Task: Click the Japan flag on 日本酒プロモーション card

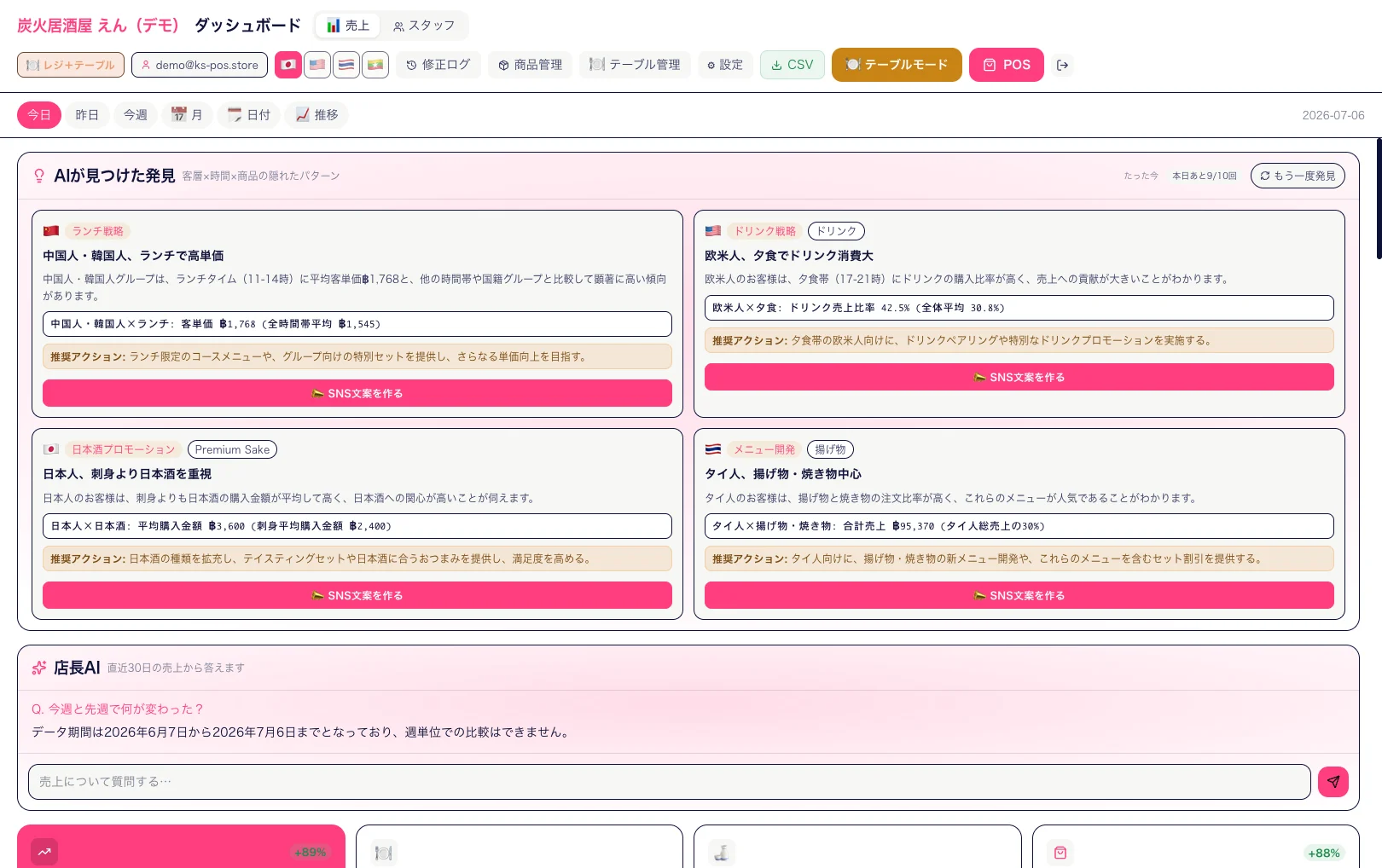Action: 51,449
